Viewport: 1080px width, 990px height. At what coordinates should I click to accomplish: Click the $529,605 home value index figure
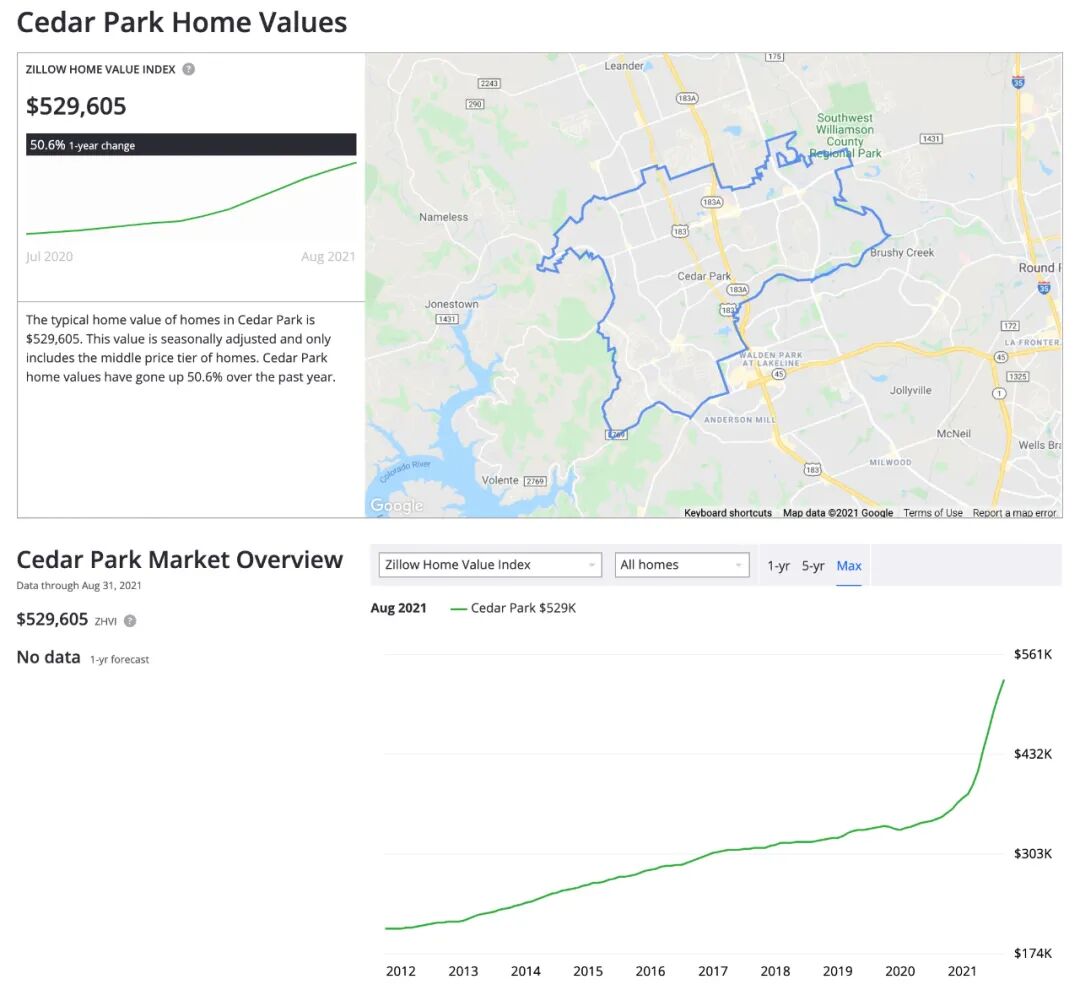(x=76, y=106)
